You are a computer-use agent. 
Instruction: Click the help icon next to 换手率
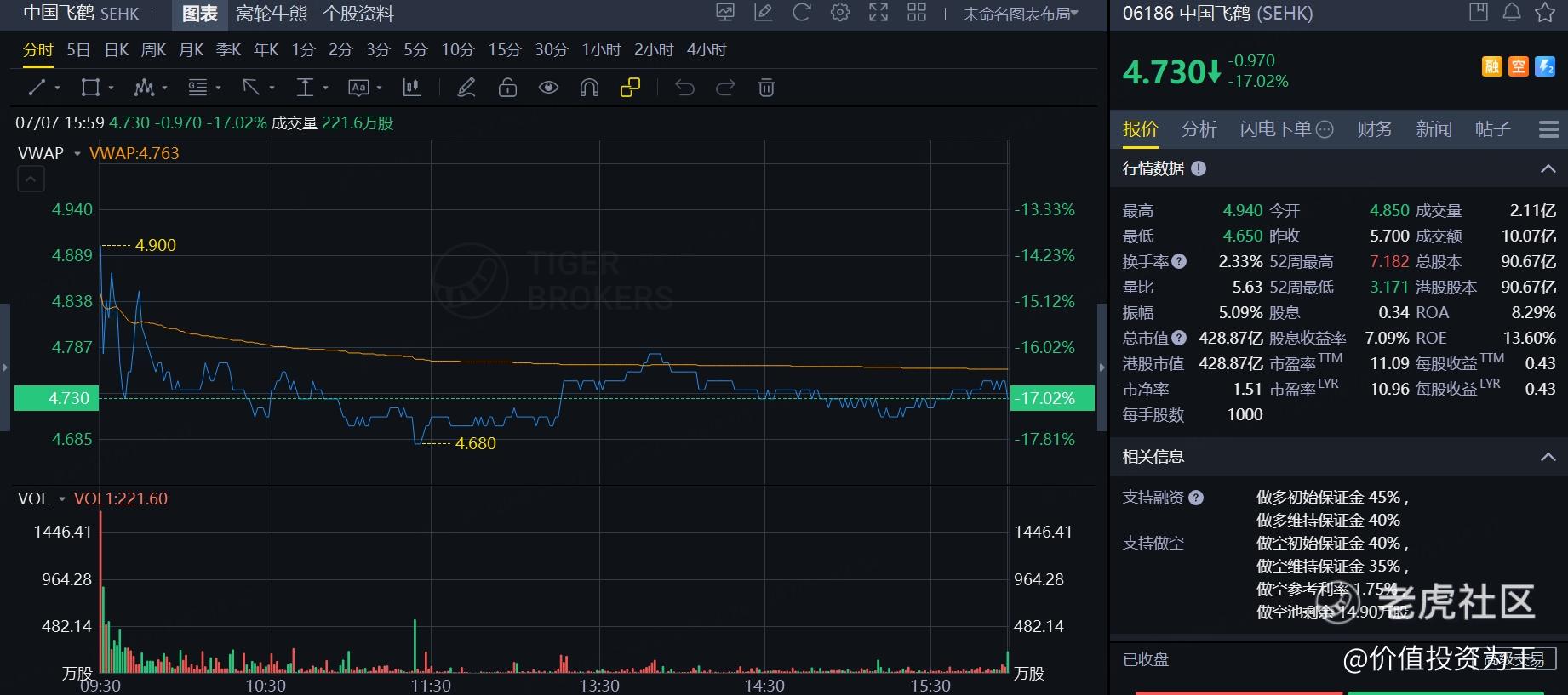pos(1179,262)
